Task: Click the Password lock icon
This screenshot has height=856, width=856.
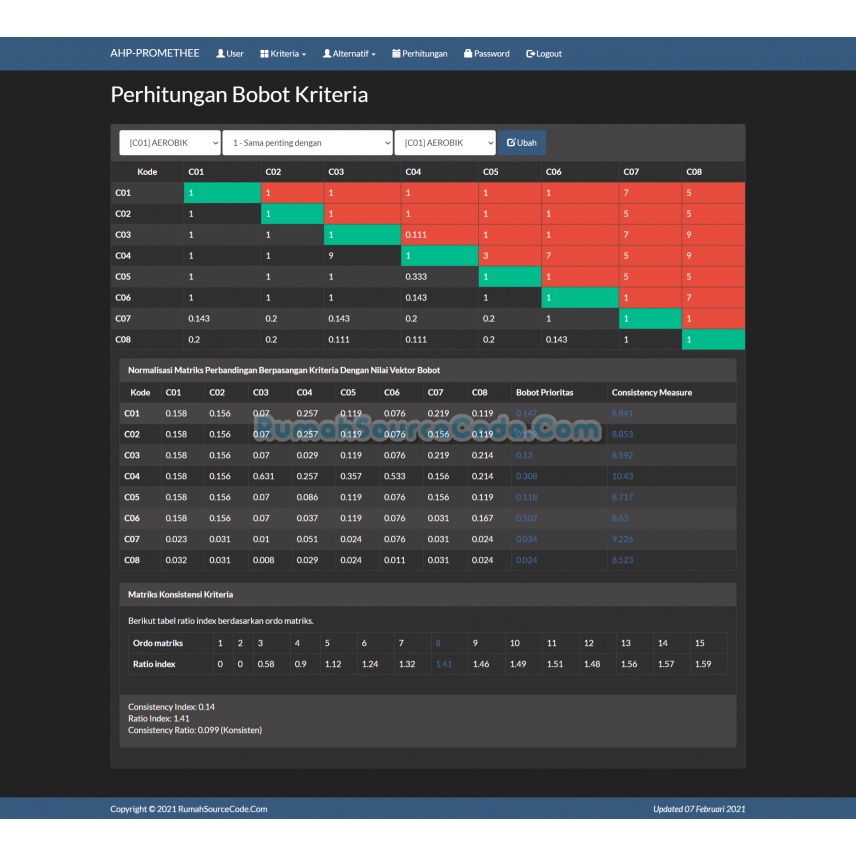Action: click(468, 54)
